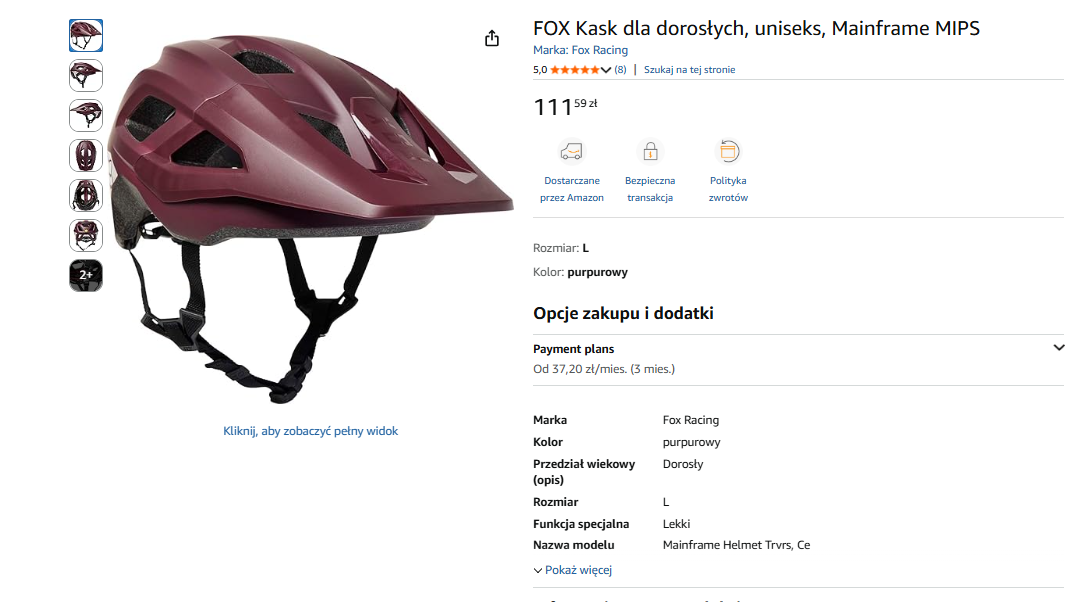Click the padlock secure transaction icon
The width and height of the screenshot is (1071, 602).
pyautogui.click(x=650, y=152)
